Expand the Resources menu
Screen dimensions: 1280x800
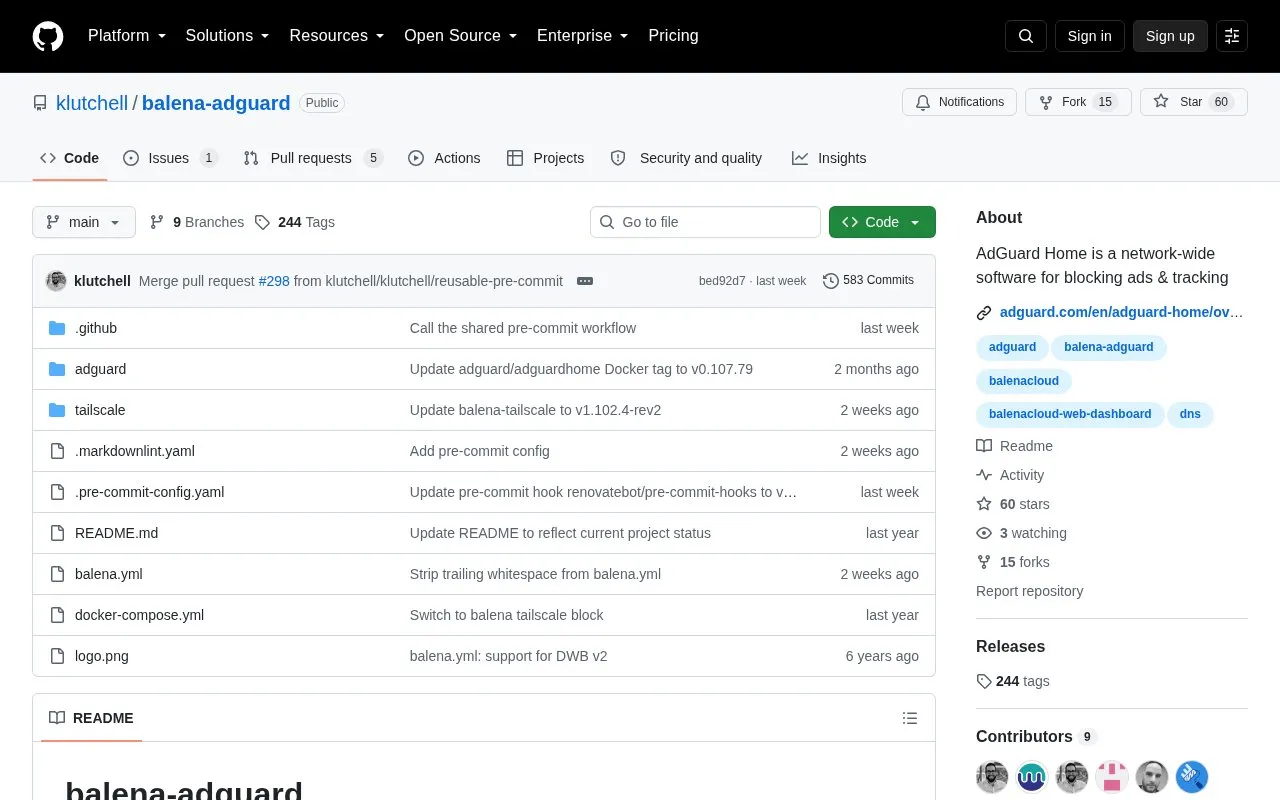click(x=337, y=36)
